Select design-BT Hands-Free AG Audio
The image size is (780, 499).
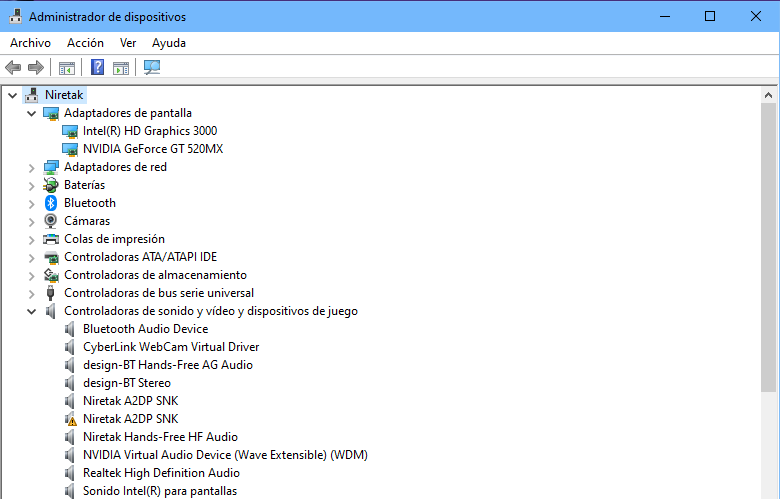(168, 365)
